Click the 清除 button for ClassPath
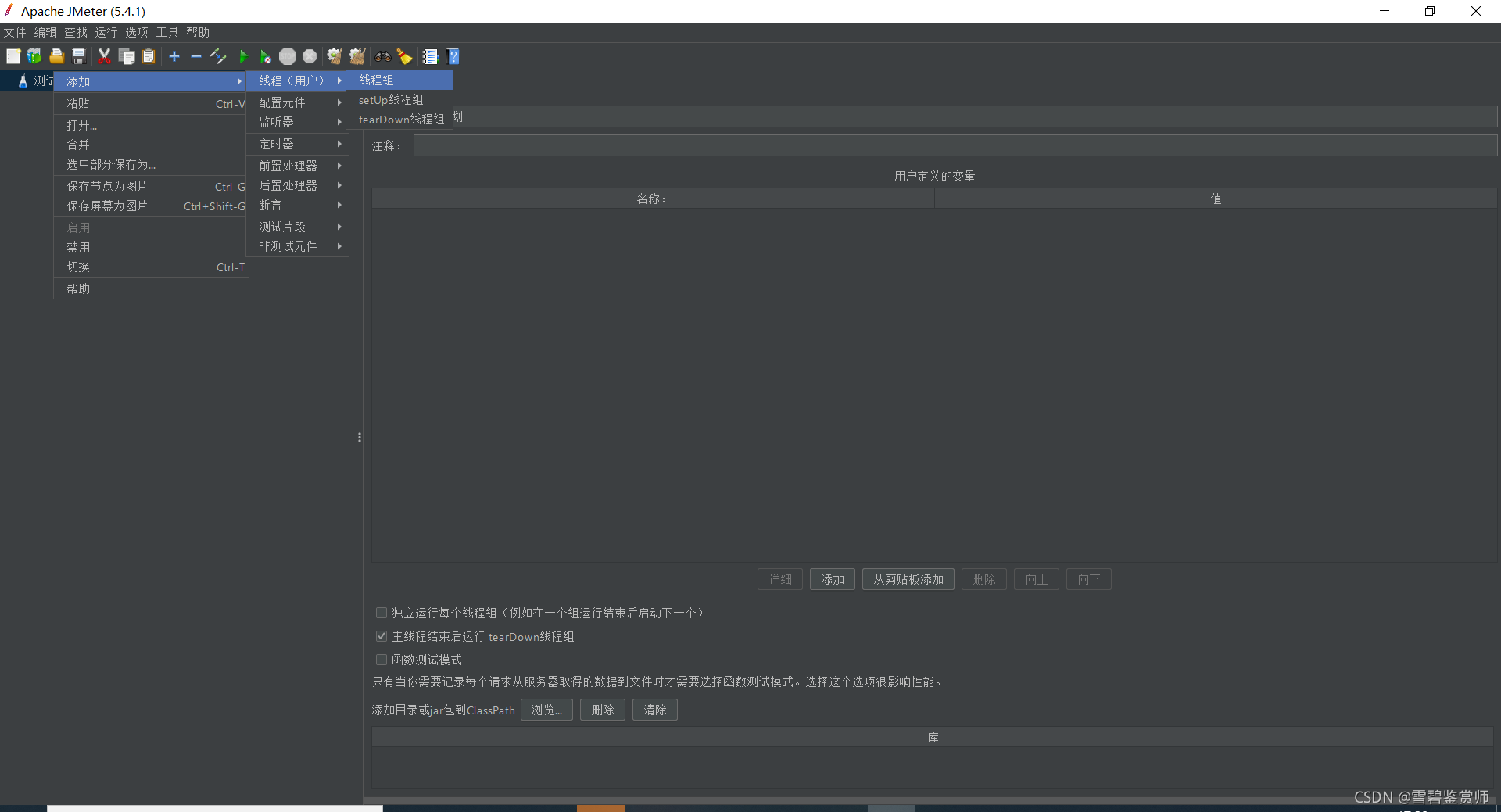The width and height of the screenshot is (1501, 812). 655,710
